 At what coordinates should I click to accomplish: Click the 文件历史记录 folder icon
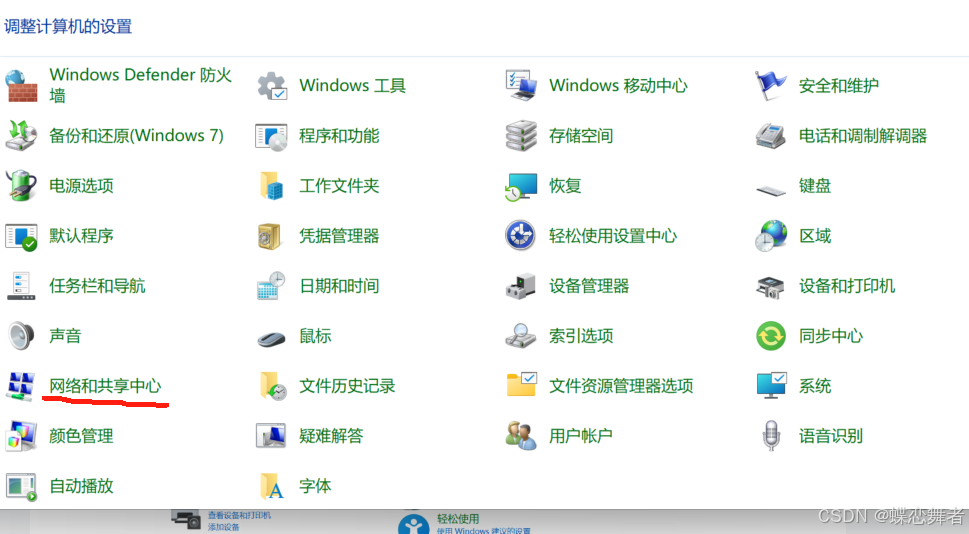274,386
